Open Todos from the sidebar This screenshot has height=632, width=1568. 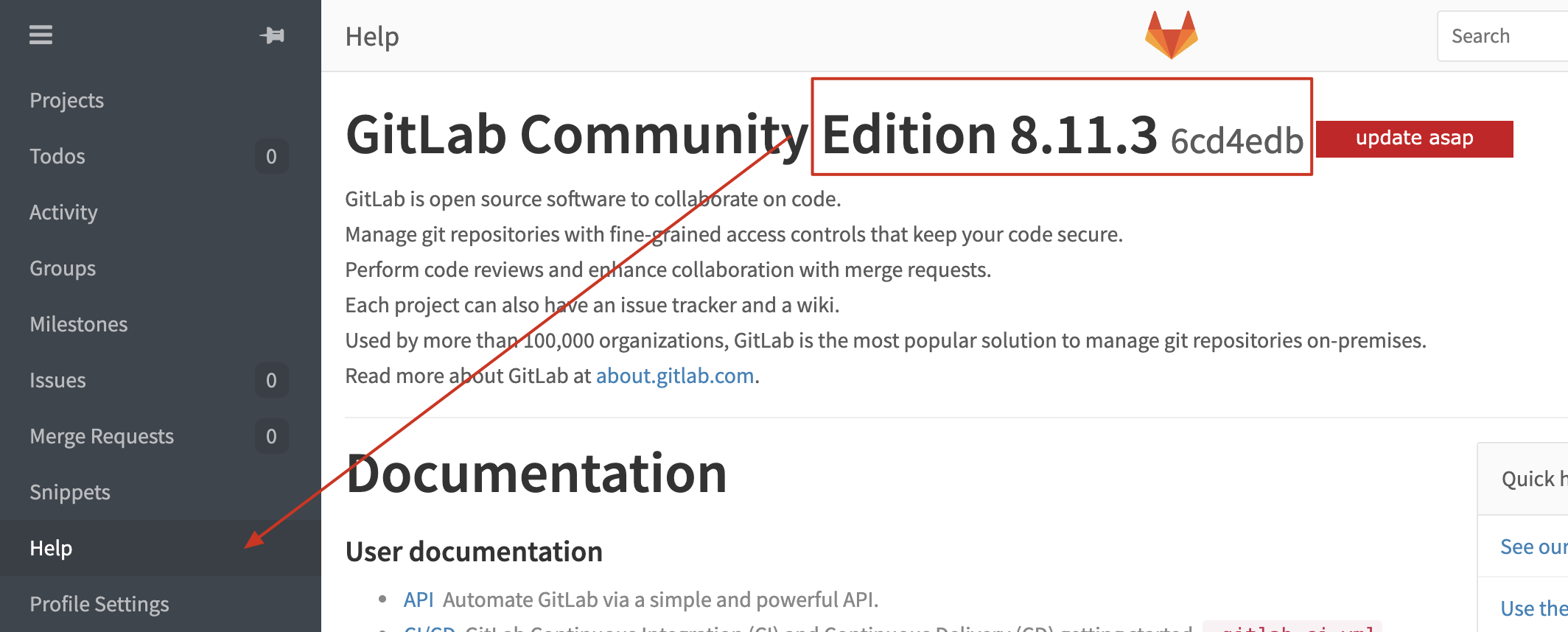pyautogui.click(x=57, y=156)
